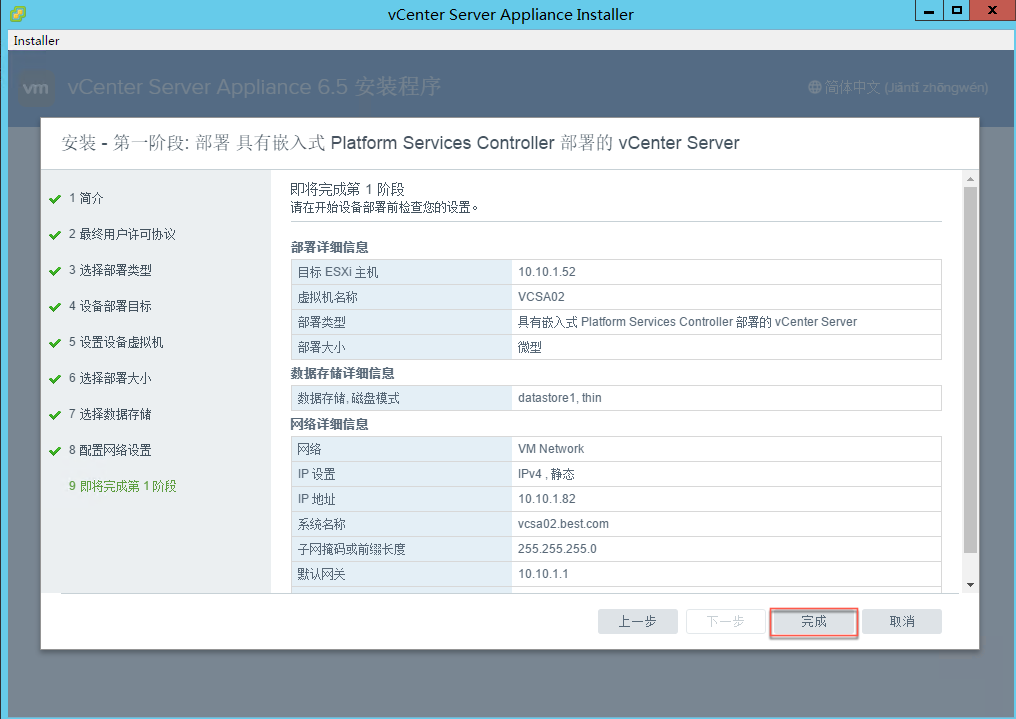The image size is (1016, 719).
Task: Click the 完成 (Finish) button
Action: point(813,622)
